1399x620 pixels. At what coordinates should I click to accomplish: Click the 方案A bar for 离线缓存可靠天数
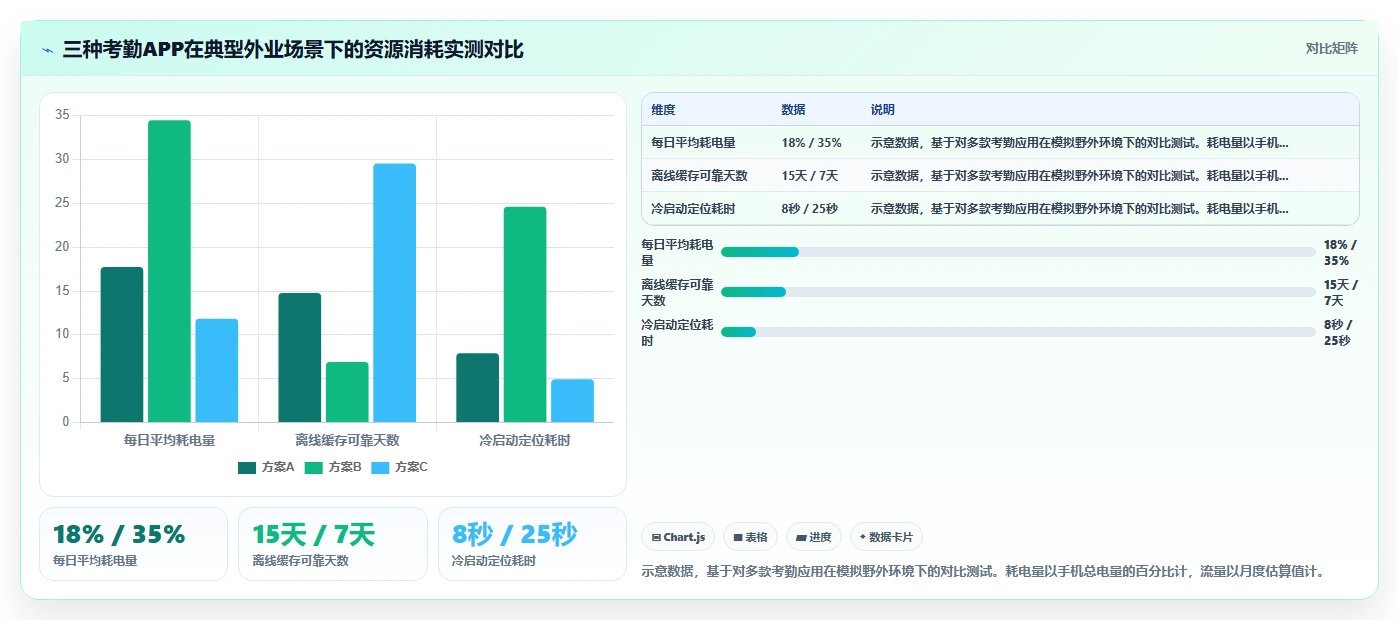pyautogui.click(x=300, y=357)
